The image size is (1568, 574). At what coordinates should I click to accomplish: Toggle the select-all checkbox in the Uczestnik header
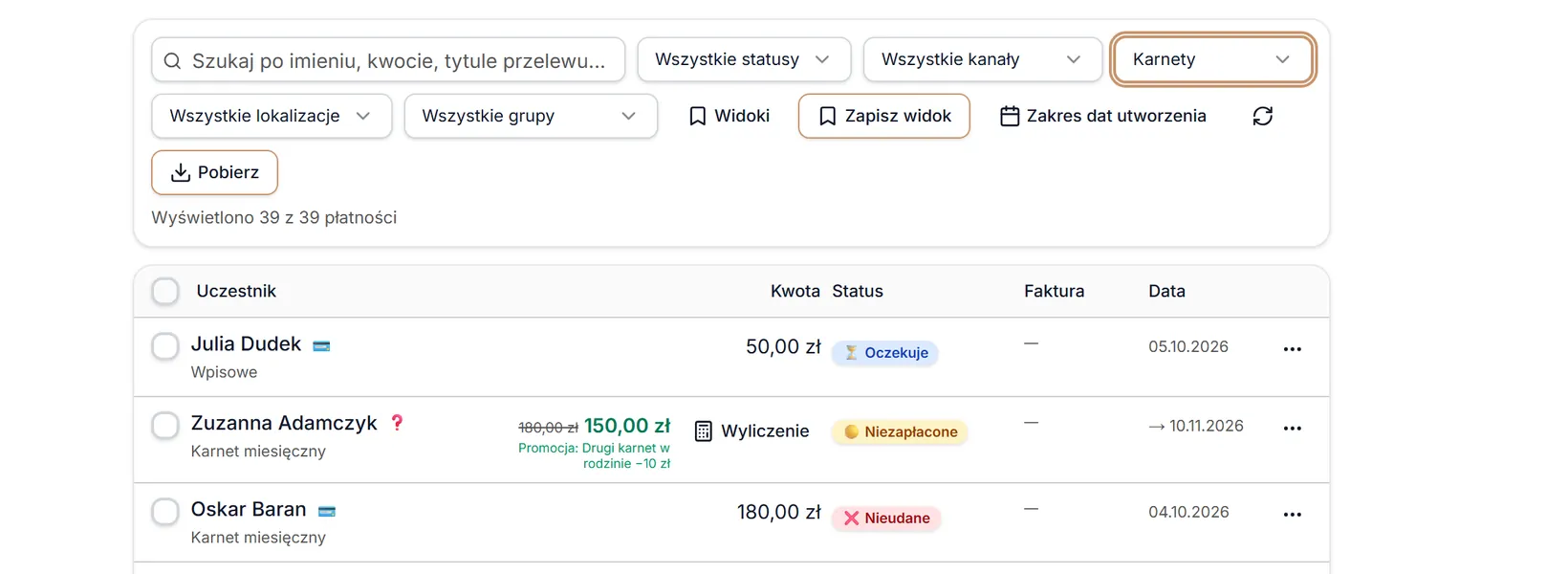[165, 291]
